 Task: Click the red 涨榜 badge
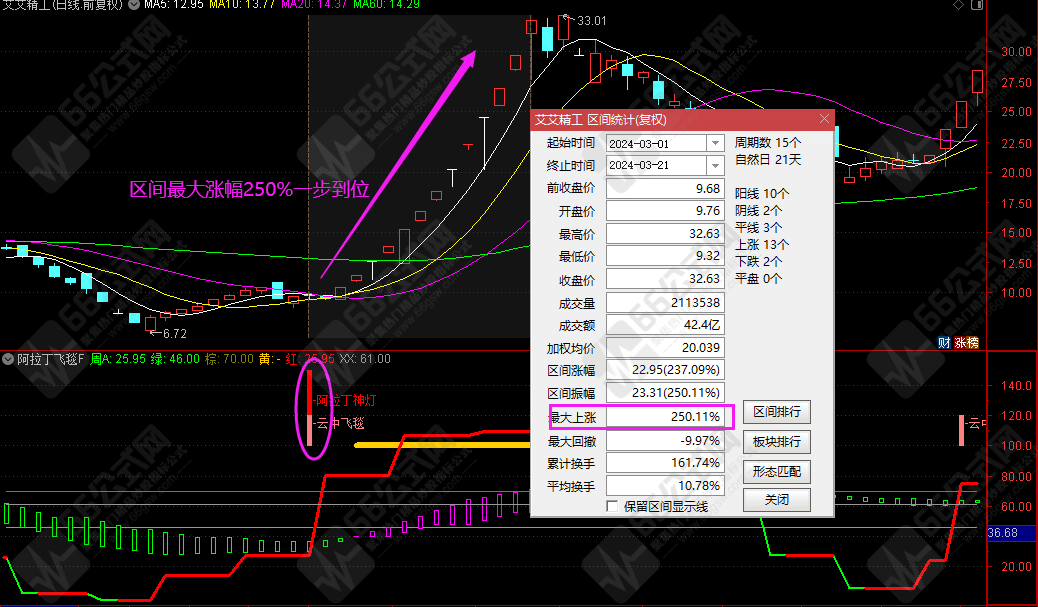point(966,342)
